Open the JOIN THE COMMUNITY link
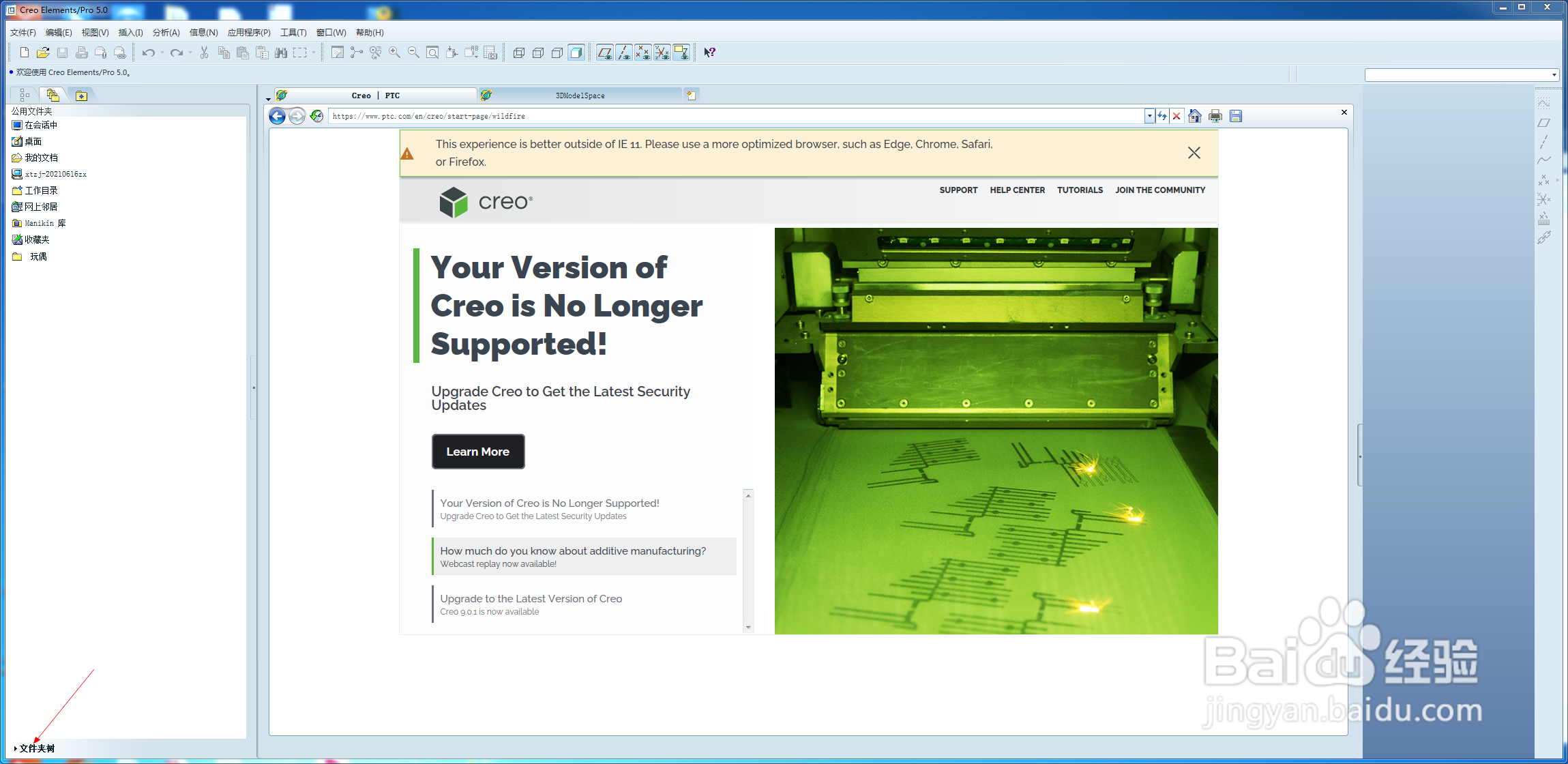 1160,190
